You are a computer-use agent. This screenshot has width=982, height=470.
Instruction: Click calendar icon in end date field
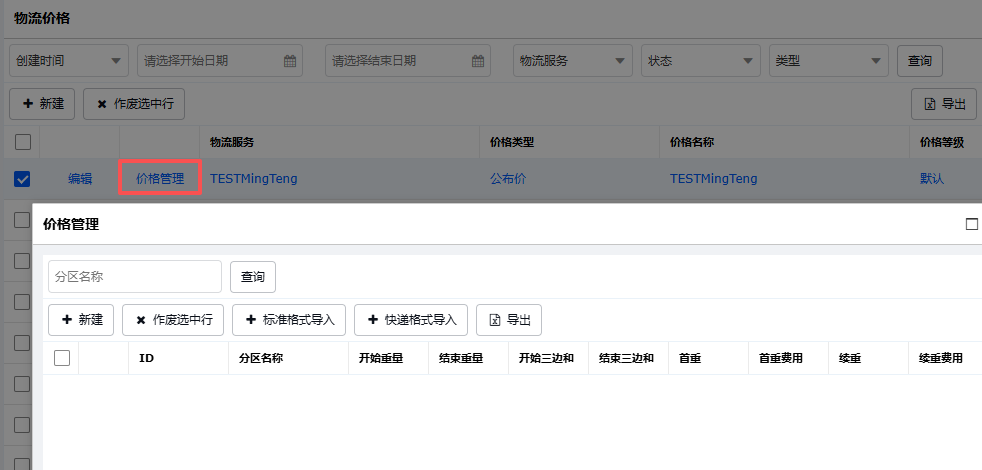(478, 61)
